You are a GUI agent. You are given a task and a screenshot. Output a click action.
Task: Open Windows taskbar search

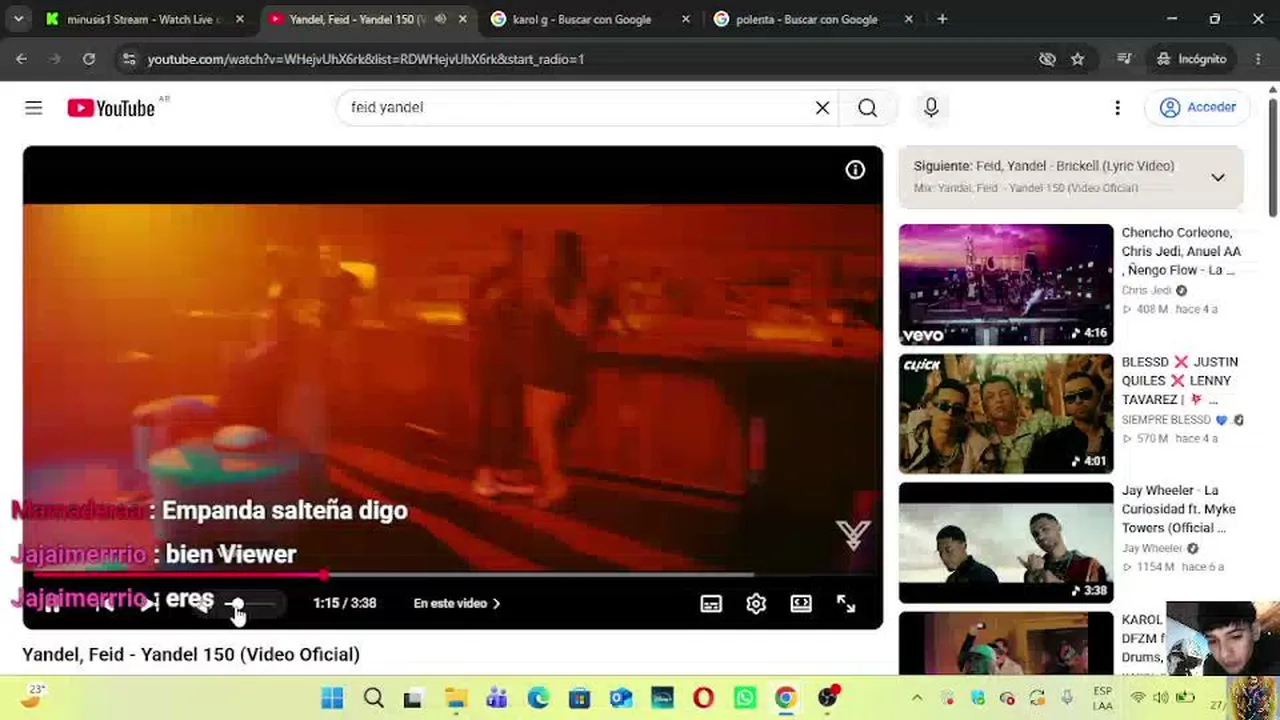[x=374, y=698]
